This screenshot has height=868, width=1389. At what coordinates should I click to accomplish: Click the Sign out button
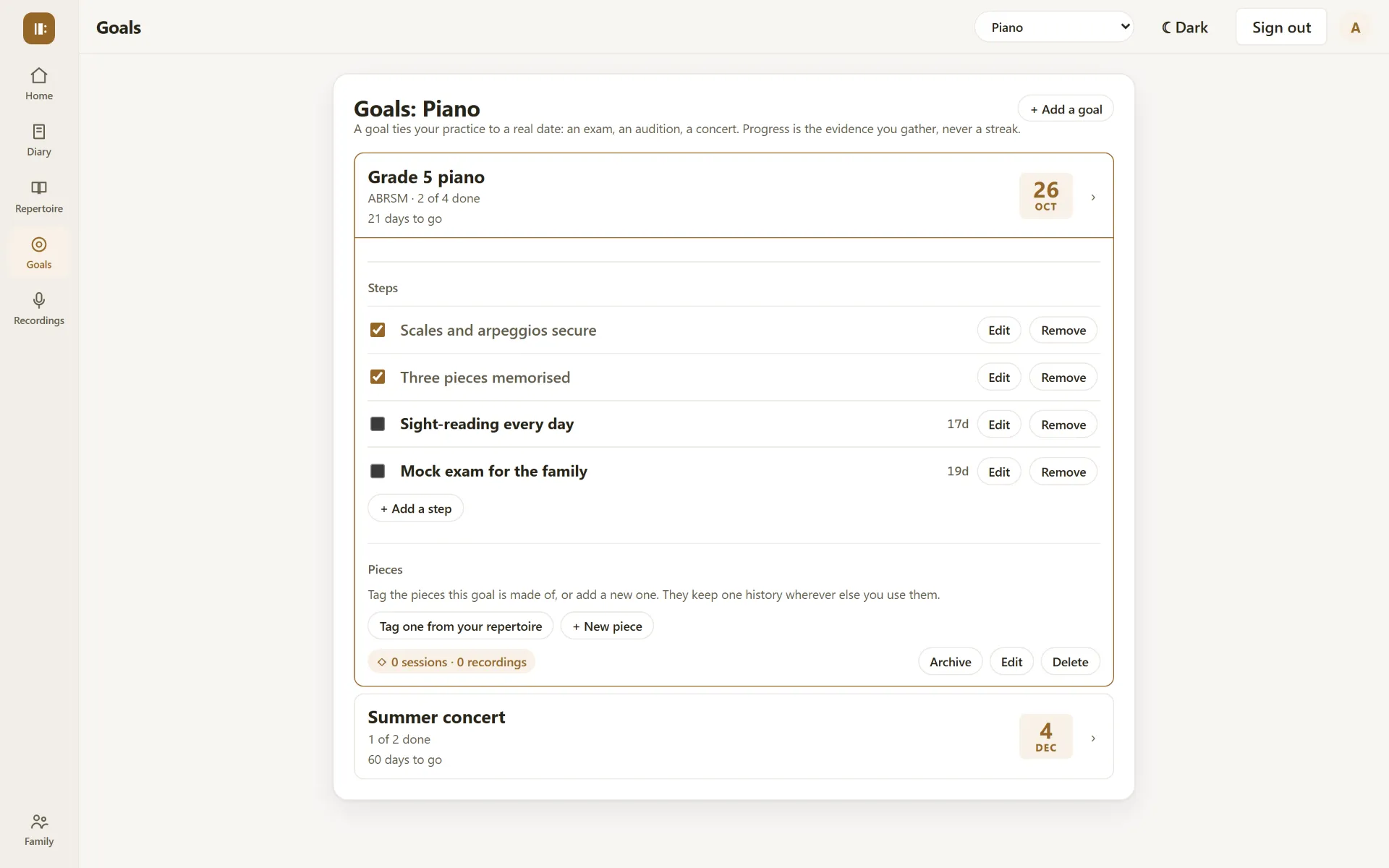point(1281,27)
